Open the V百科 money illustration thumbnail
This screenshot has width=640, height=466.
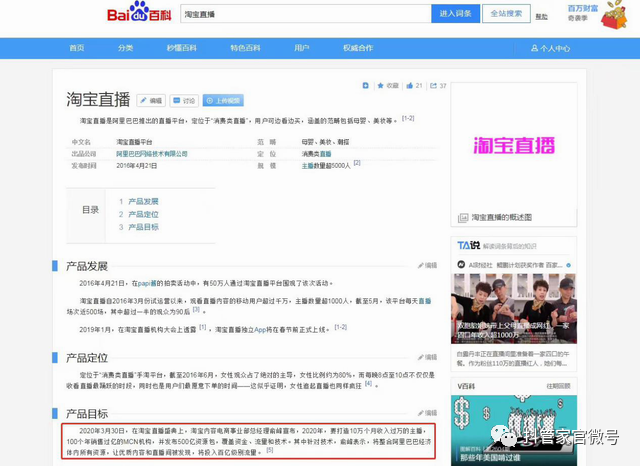point(514,430)
